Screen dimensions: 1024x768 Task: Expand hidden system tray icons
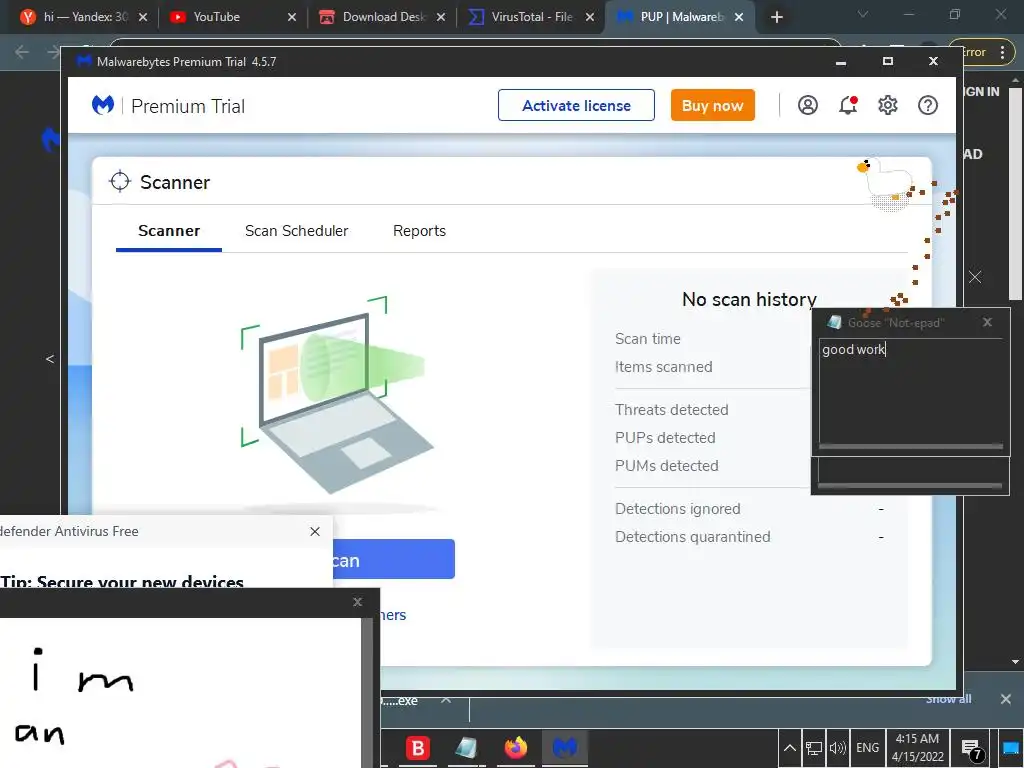point(790,748)
